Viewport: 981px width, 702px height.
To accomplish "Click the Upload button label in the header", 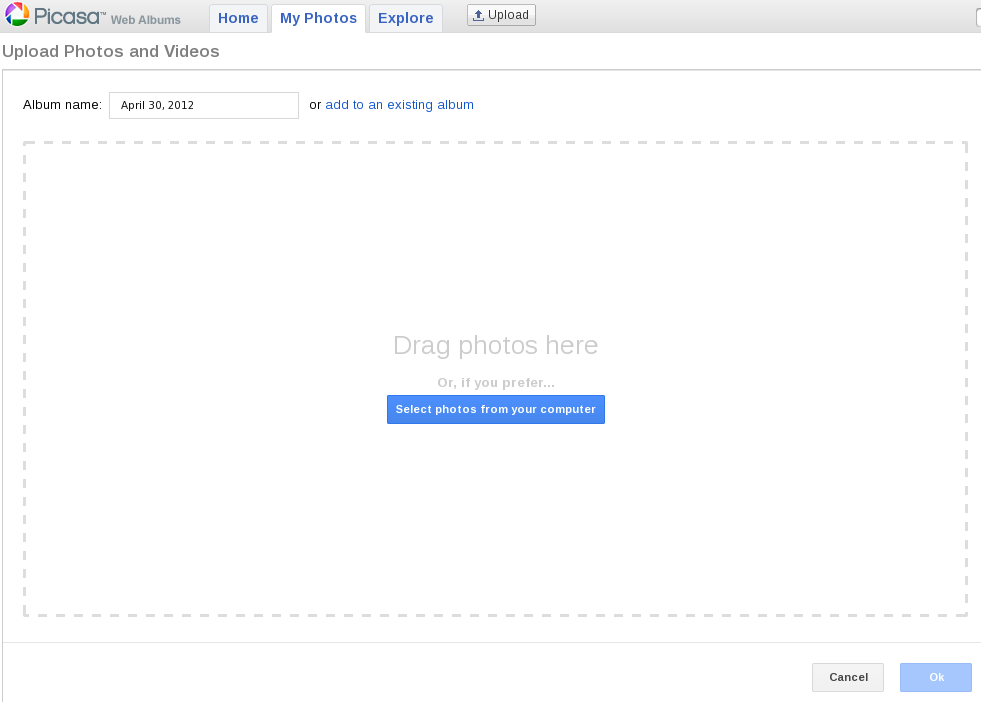I will (x=508, y=15).
